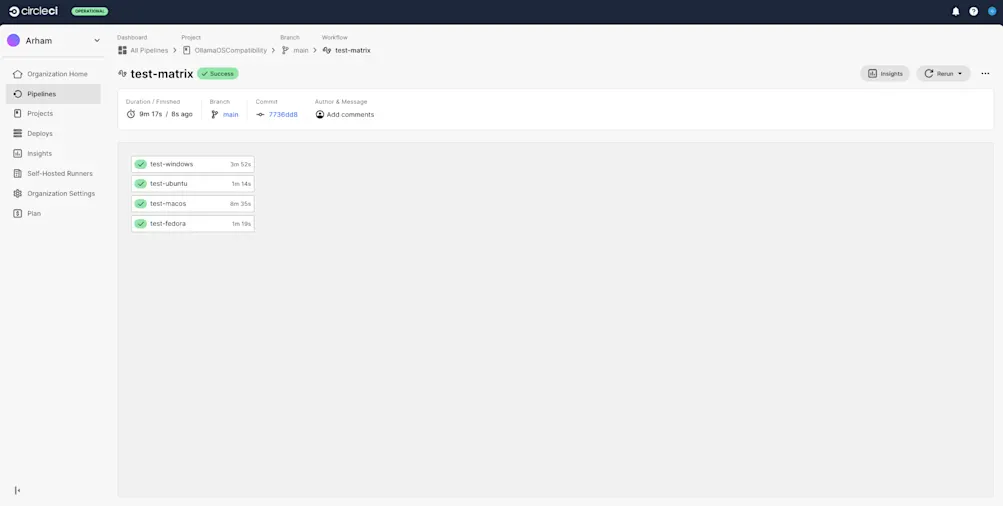The width and height of the screenshot is (1003, 506).
Task: Click the duration 9m 17s text
Action: pos(150,115)
